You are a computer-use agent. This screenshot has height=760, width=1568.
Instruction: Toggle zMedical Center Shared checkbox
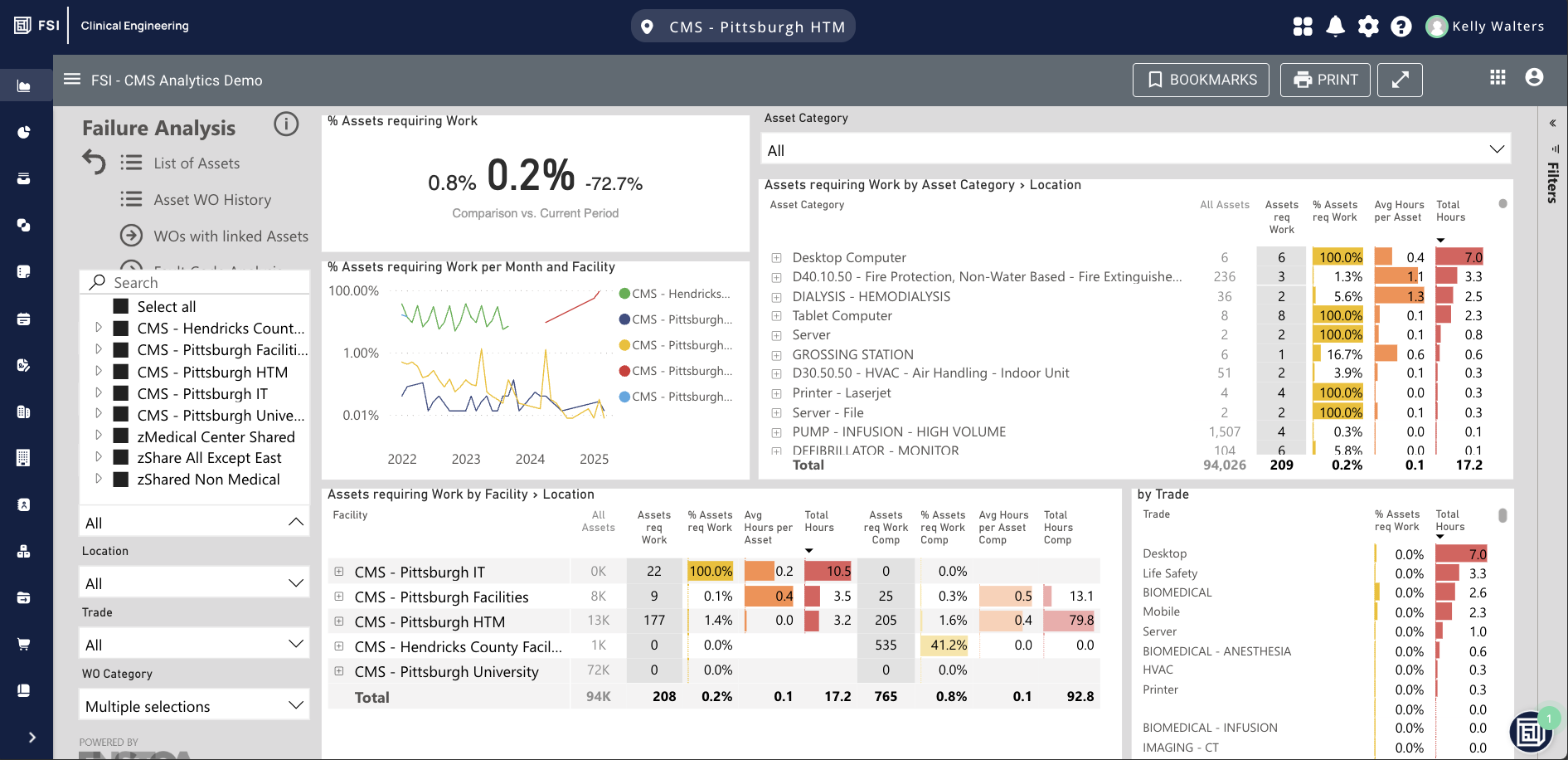pos(120,436)
